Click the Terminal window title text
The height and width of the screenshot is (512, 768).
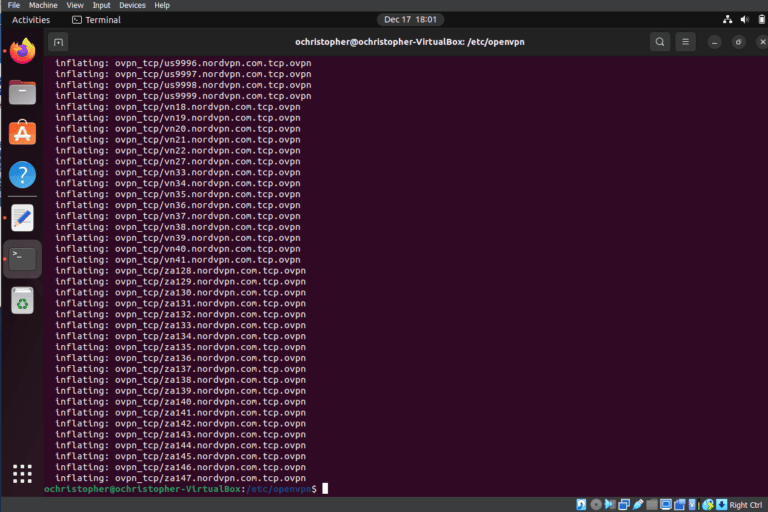click(409, 42)
